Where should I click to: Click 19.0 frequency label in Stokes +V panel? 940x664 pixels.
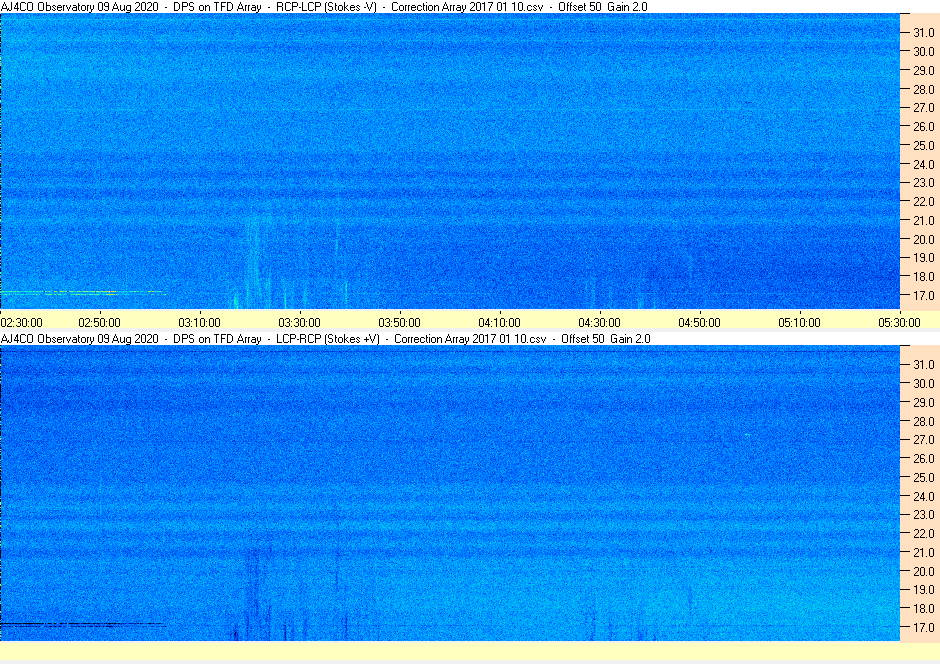(923, 590)
